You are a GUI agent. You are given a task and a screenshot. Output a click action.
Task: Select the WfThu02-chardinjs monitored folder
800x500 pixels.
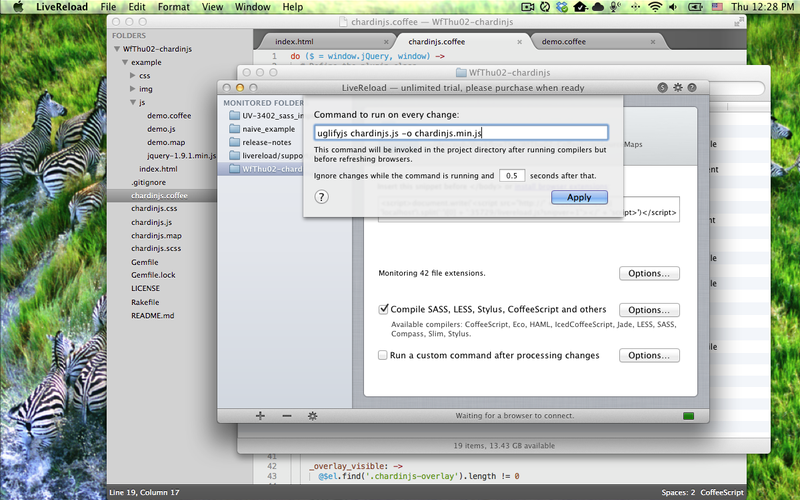point(260,169)
